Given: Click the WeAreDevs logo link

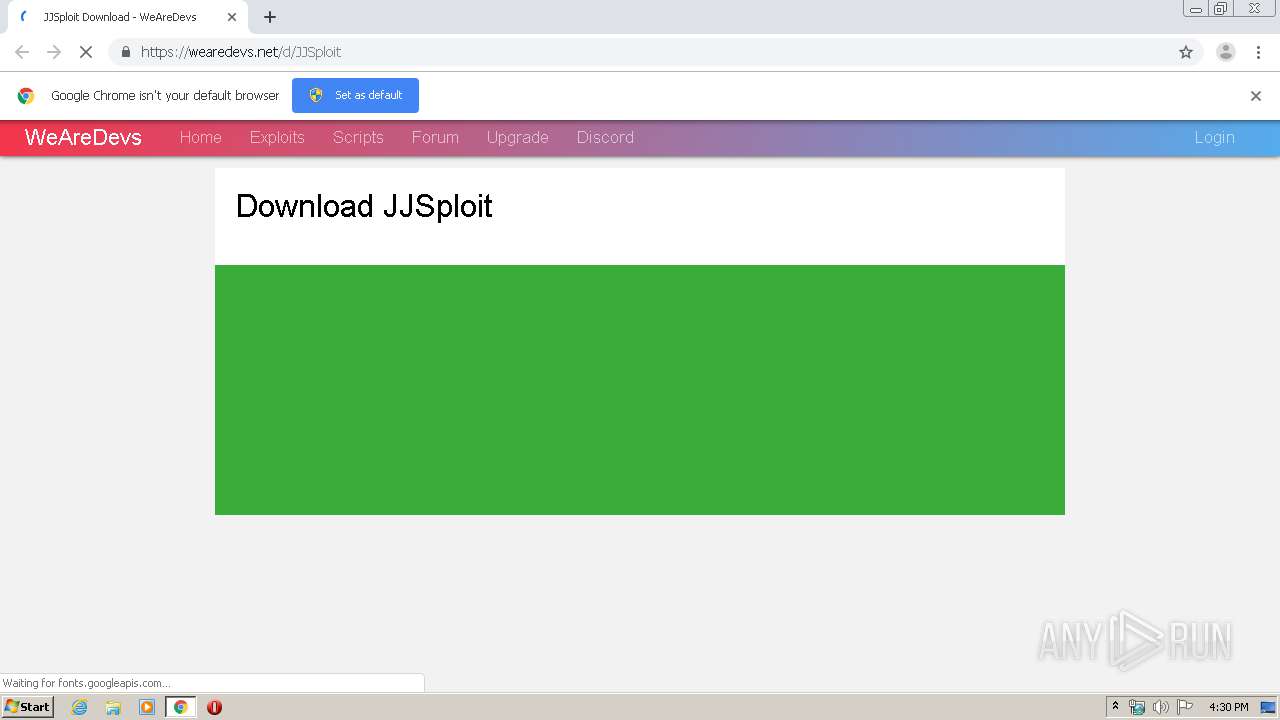Looking at the screenshot, I should pos(83,137).
